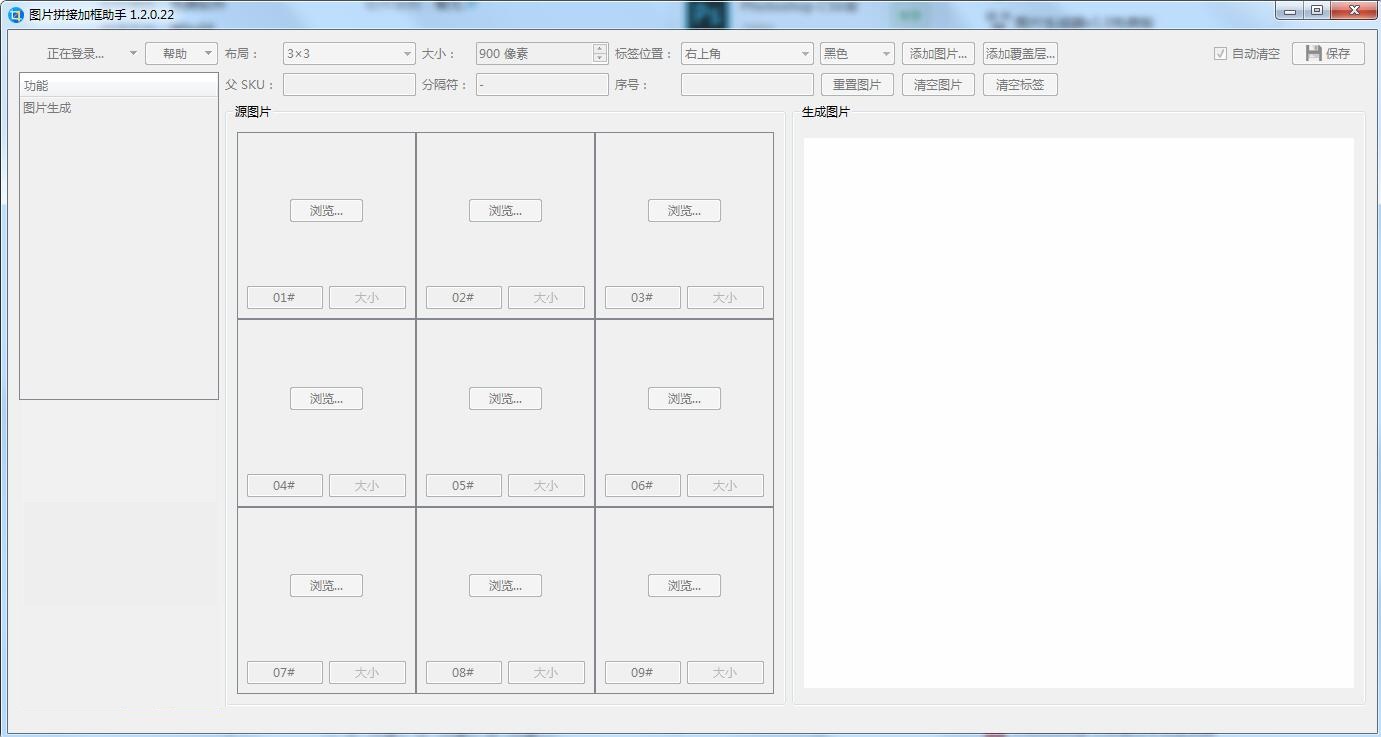Click the 07# label field
Viewport: 1381px width, 737px height.
(x=285, y=673)
